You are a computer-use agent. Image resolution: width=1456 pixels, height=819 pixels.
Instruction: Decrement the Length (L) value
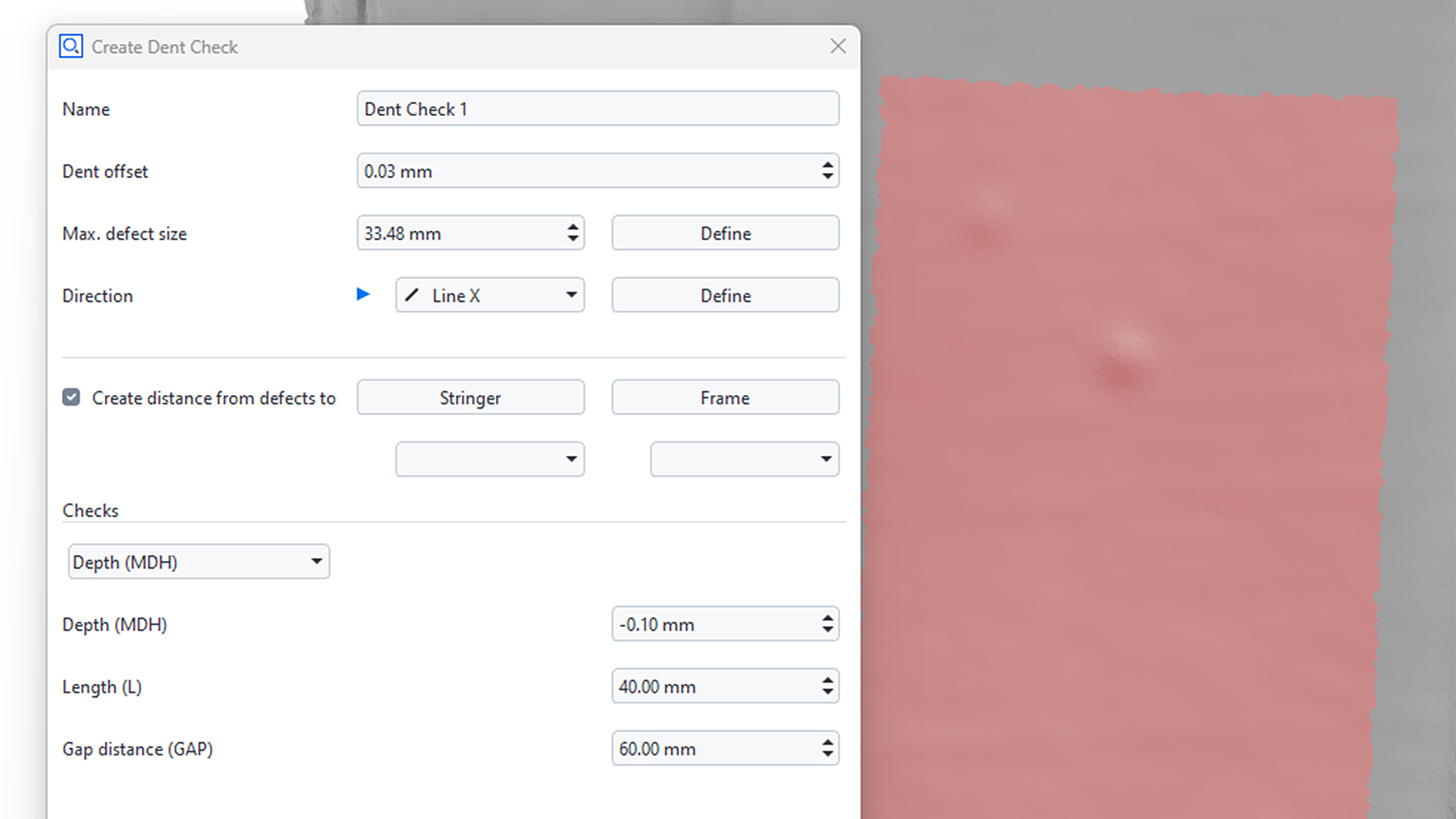tap(828, 692)
